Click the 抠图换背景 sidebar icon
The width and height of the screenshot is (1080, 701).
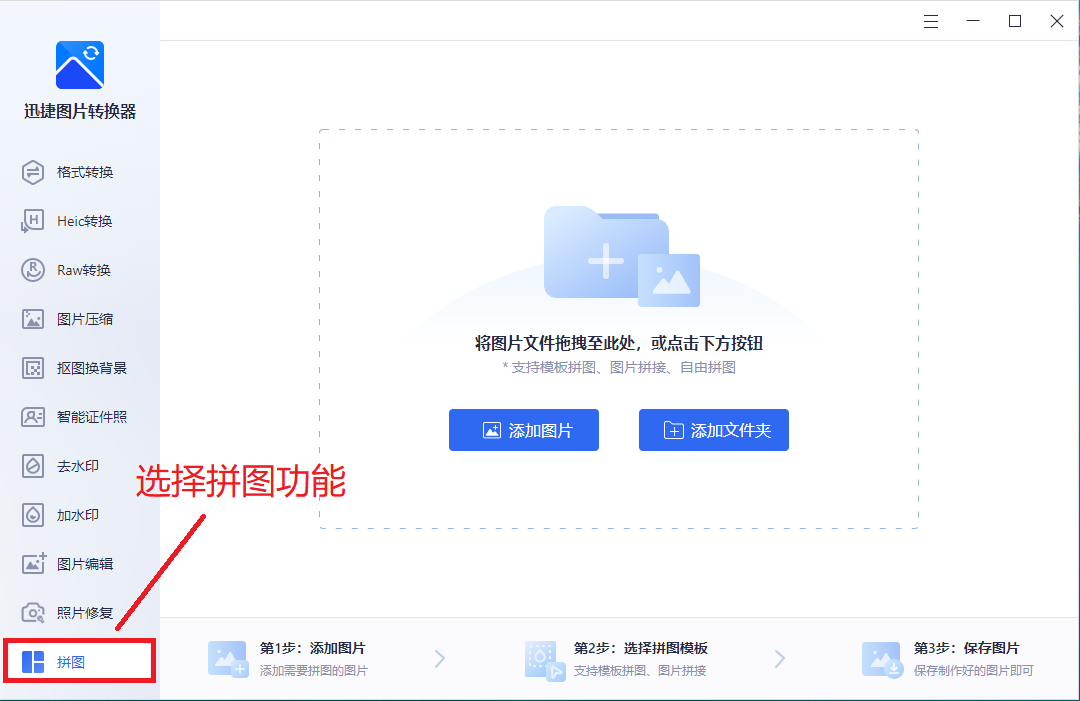click(x=32, y=368)
